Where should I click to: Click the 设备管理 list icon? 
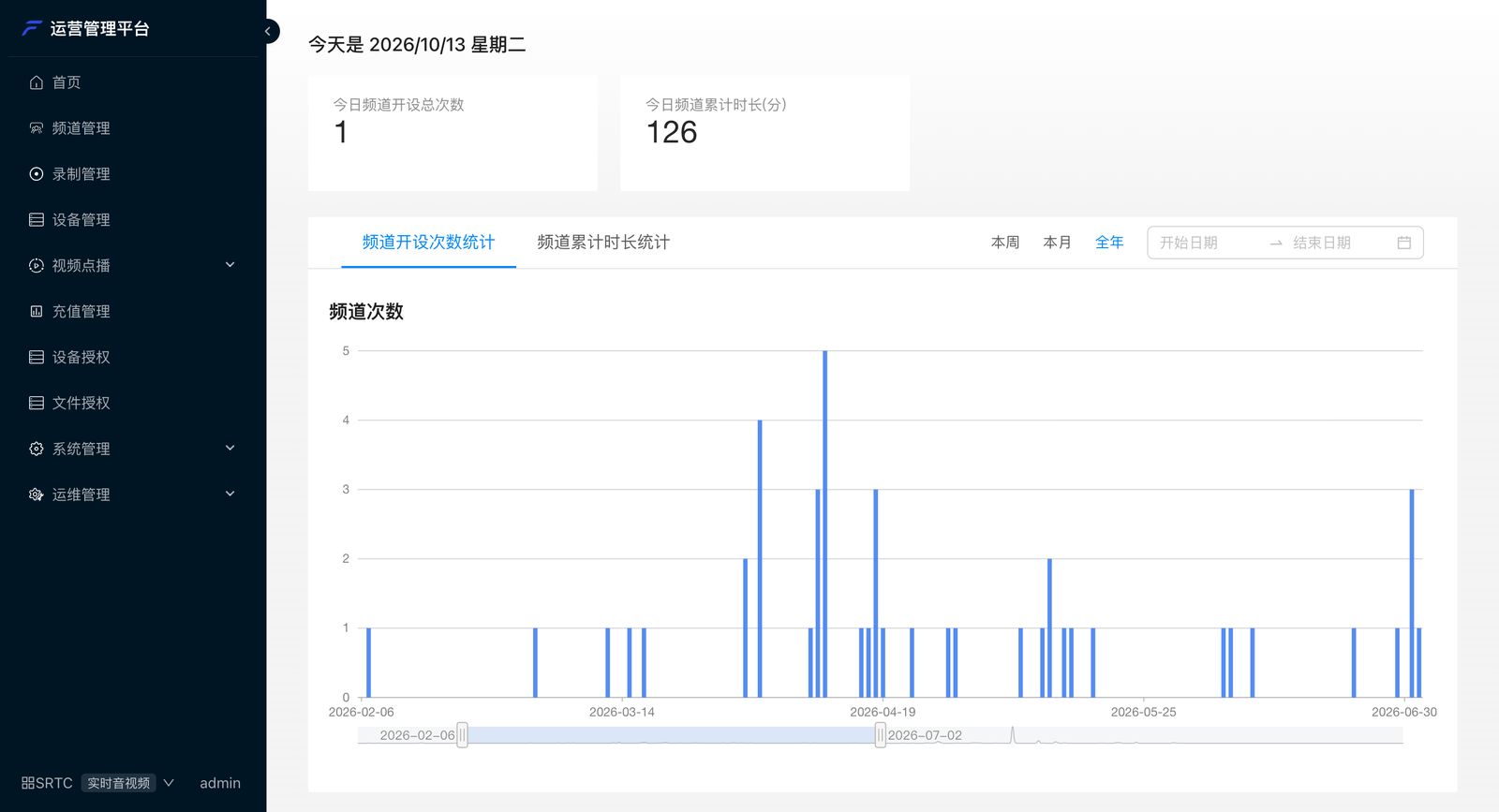[37, 220]
